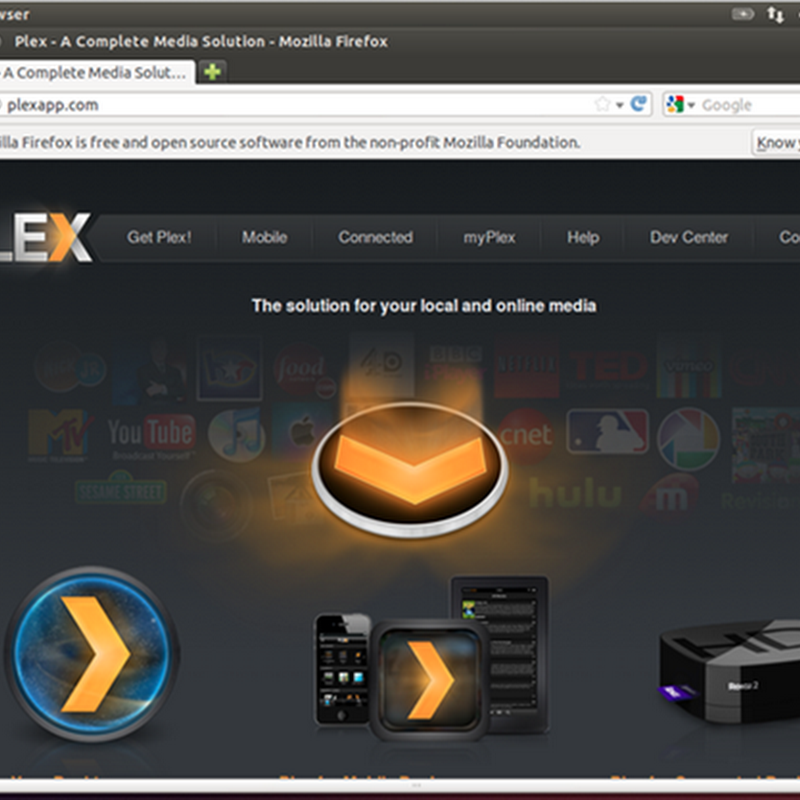Click the Roku box image
800x800 pixels.
click(729, 671)
